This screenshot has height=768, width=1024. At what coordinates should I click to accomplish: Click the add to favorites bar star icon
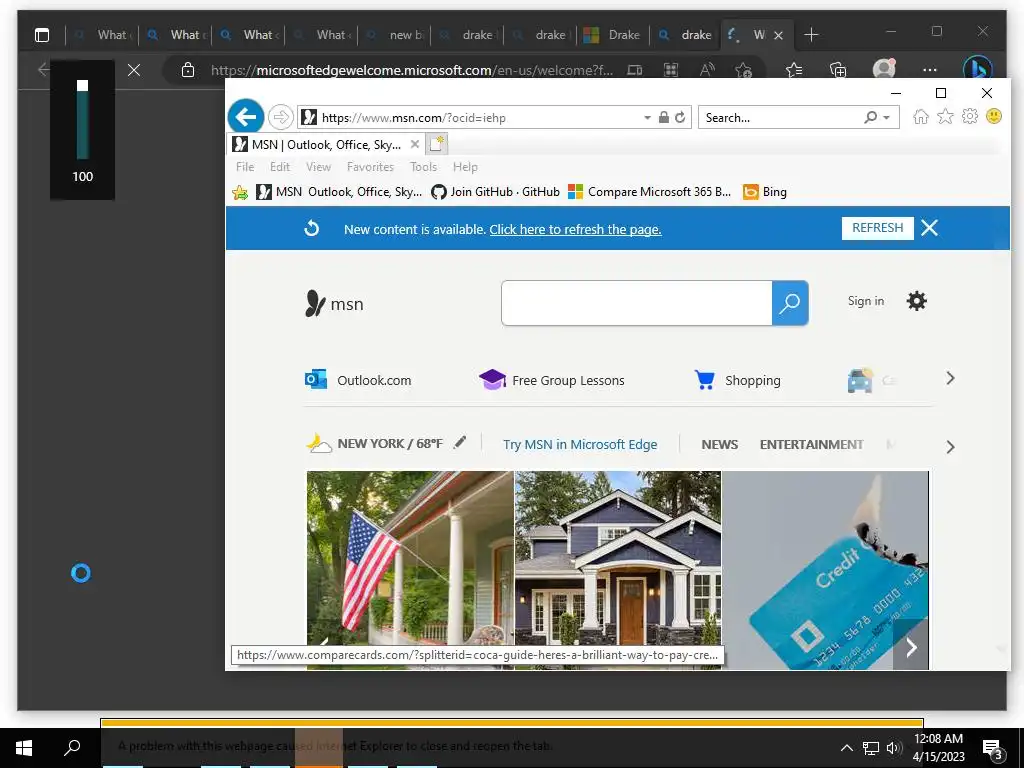[x=240, y=192]
